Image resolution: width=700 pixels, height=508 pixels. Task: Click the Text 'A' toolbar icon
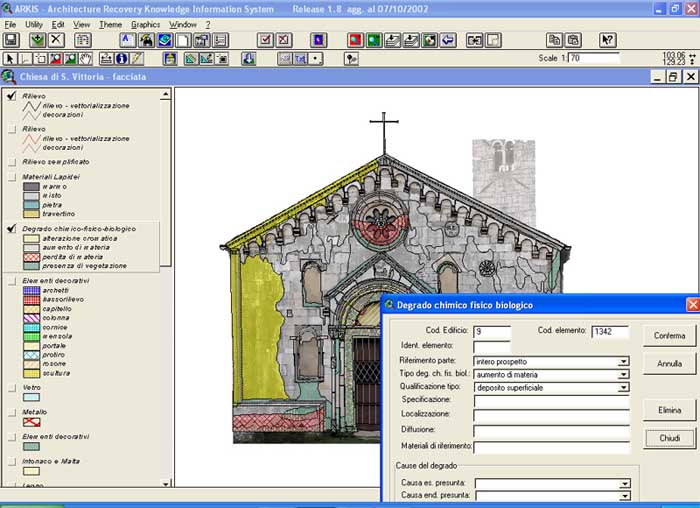pos(127,40)
